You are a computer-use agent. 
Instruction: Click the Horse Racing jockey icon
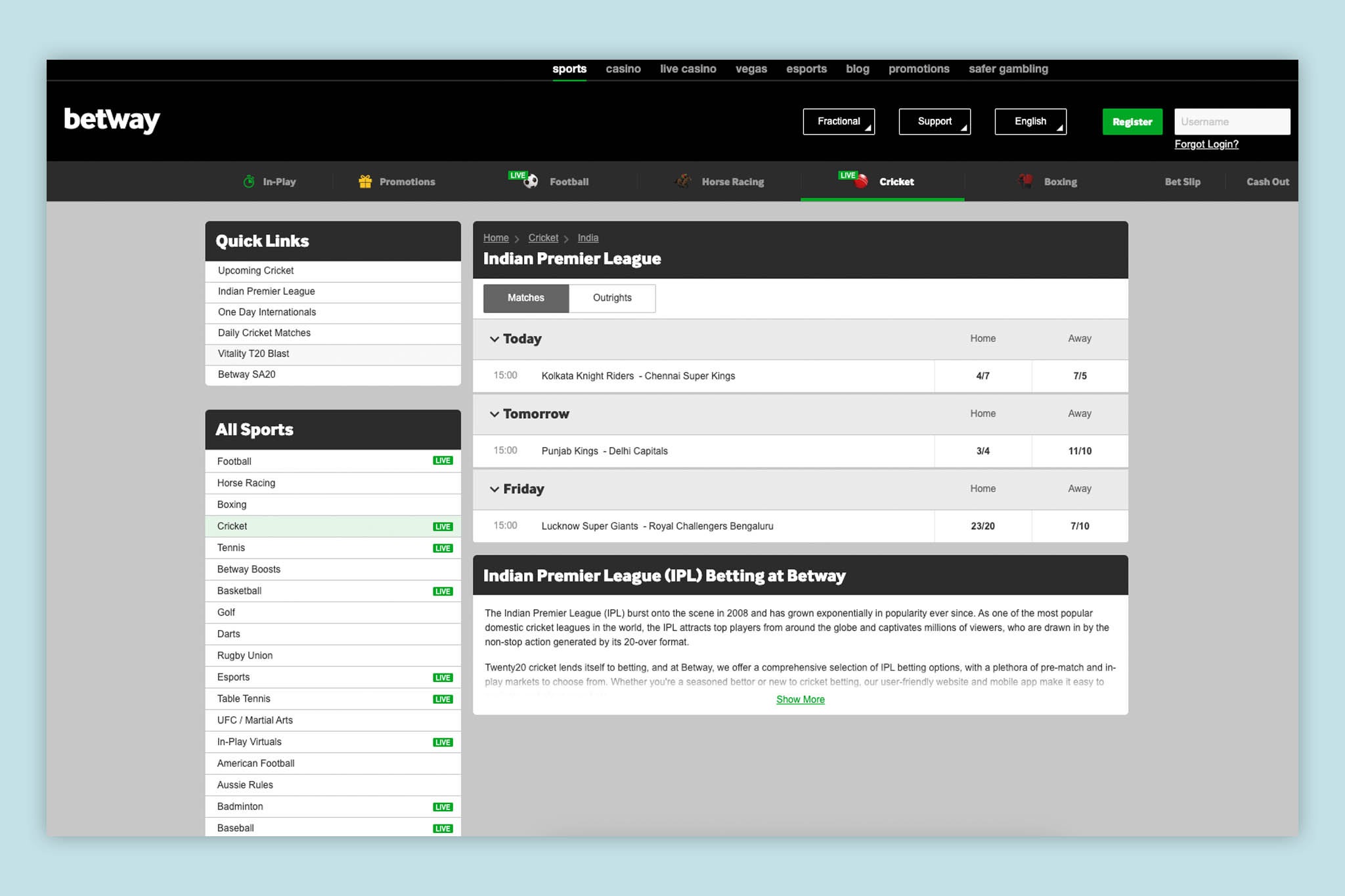pos(684,182)
